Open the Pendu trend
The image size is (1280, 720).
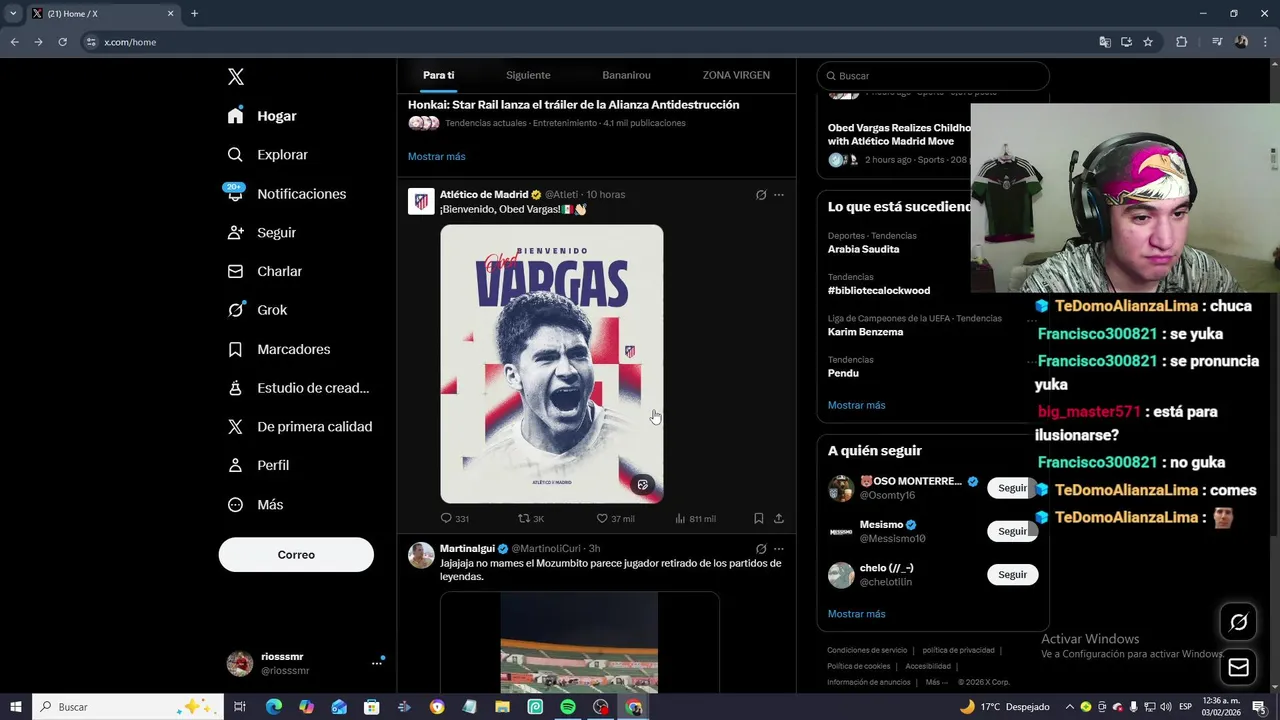point(843,373)
